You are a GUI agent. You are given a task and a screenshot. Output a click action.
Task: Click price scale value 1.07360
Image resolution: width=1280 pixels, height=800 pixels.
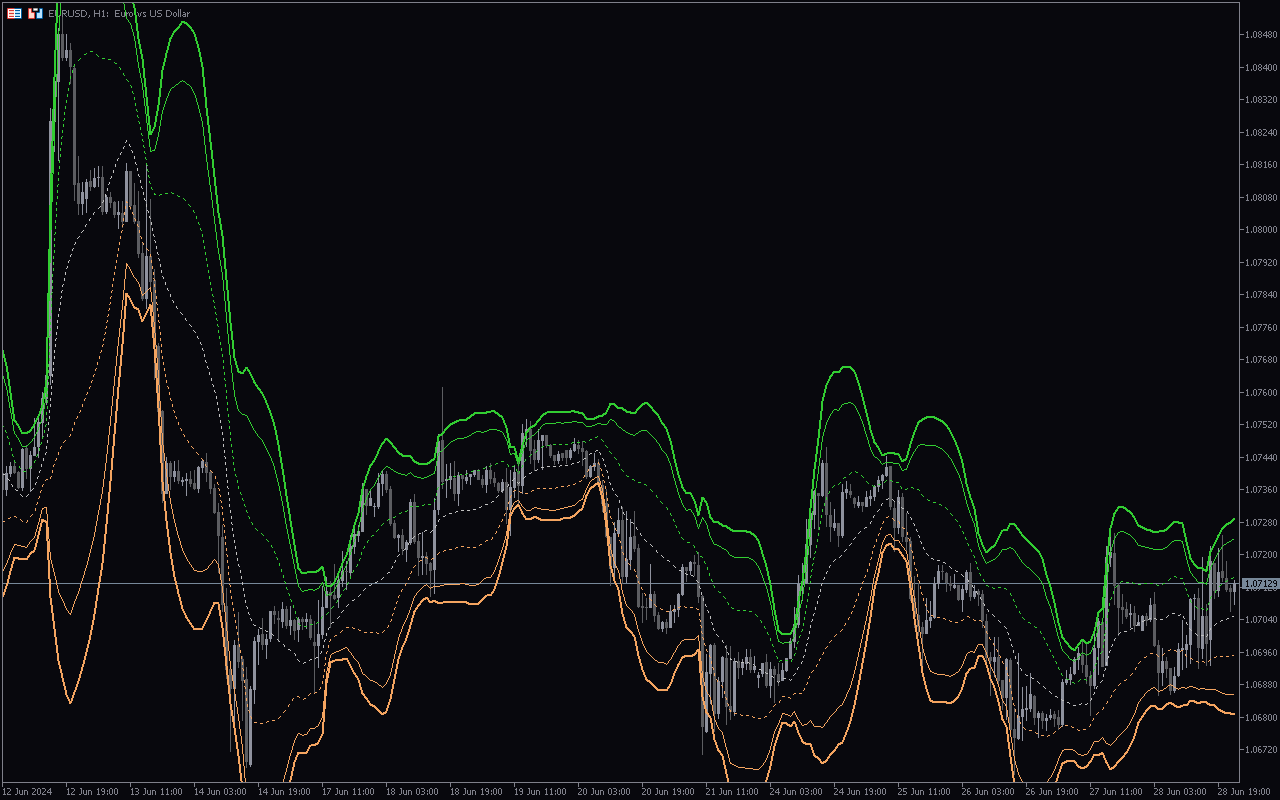[1260, 489]
